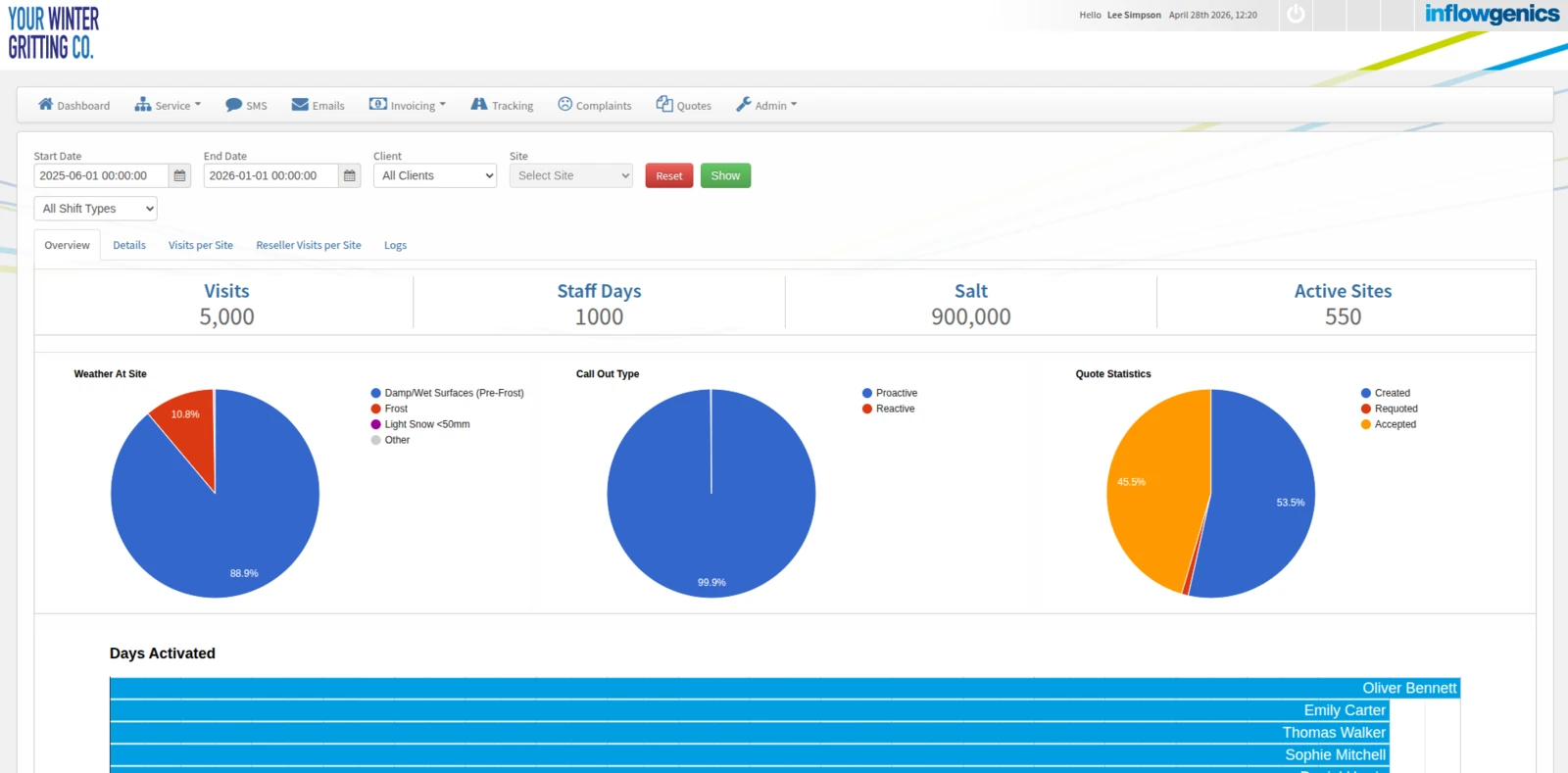Click the Quotes link
The height and width of the screenshot is (773, 1568).
tap(694, 106)
